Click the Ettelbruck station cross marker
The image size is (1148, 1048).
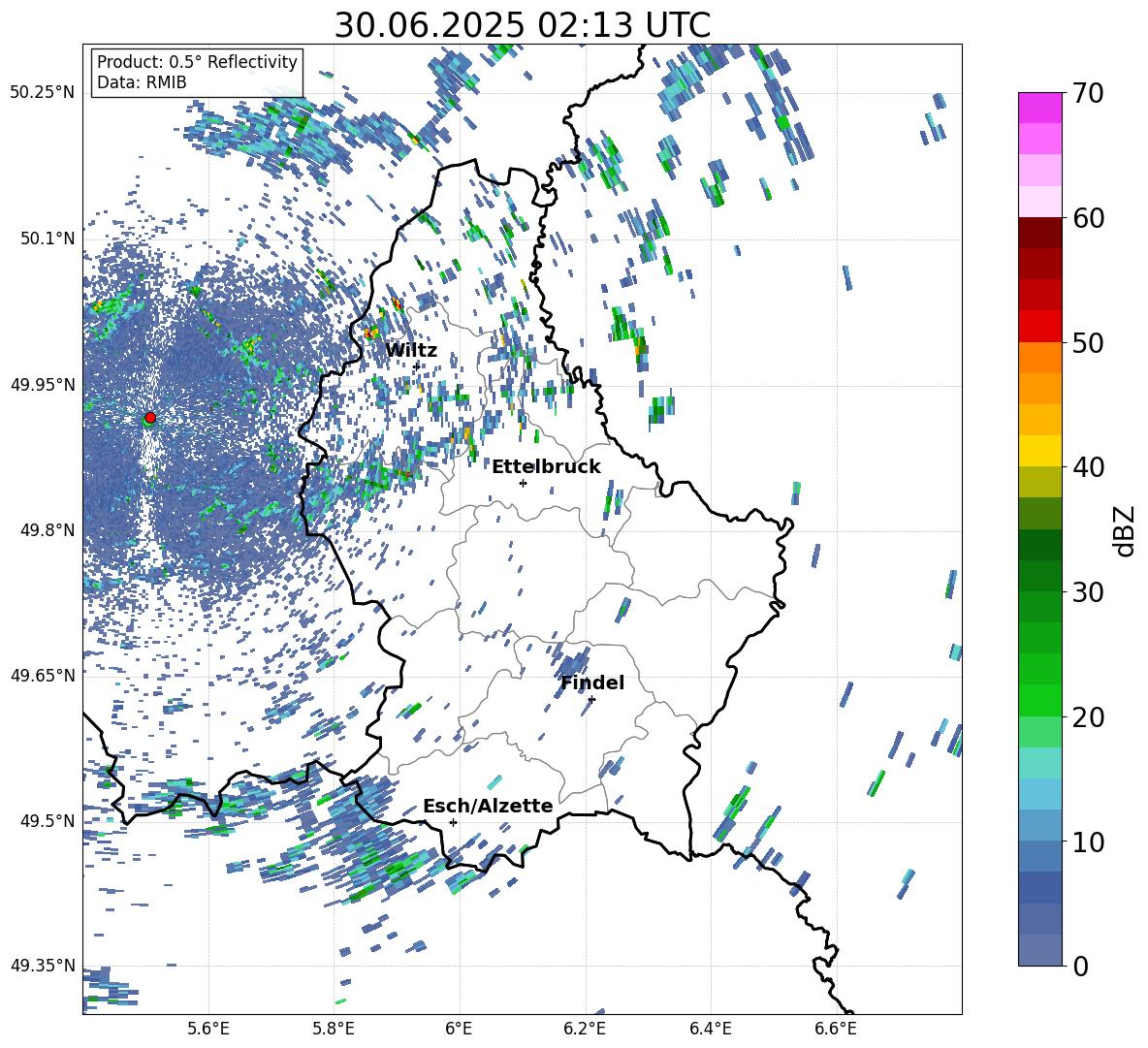point(523,483)
